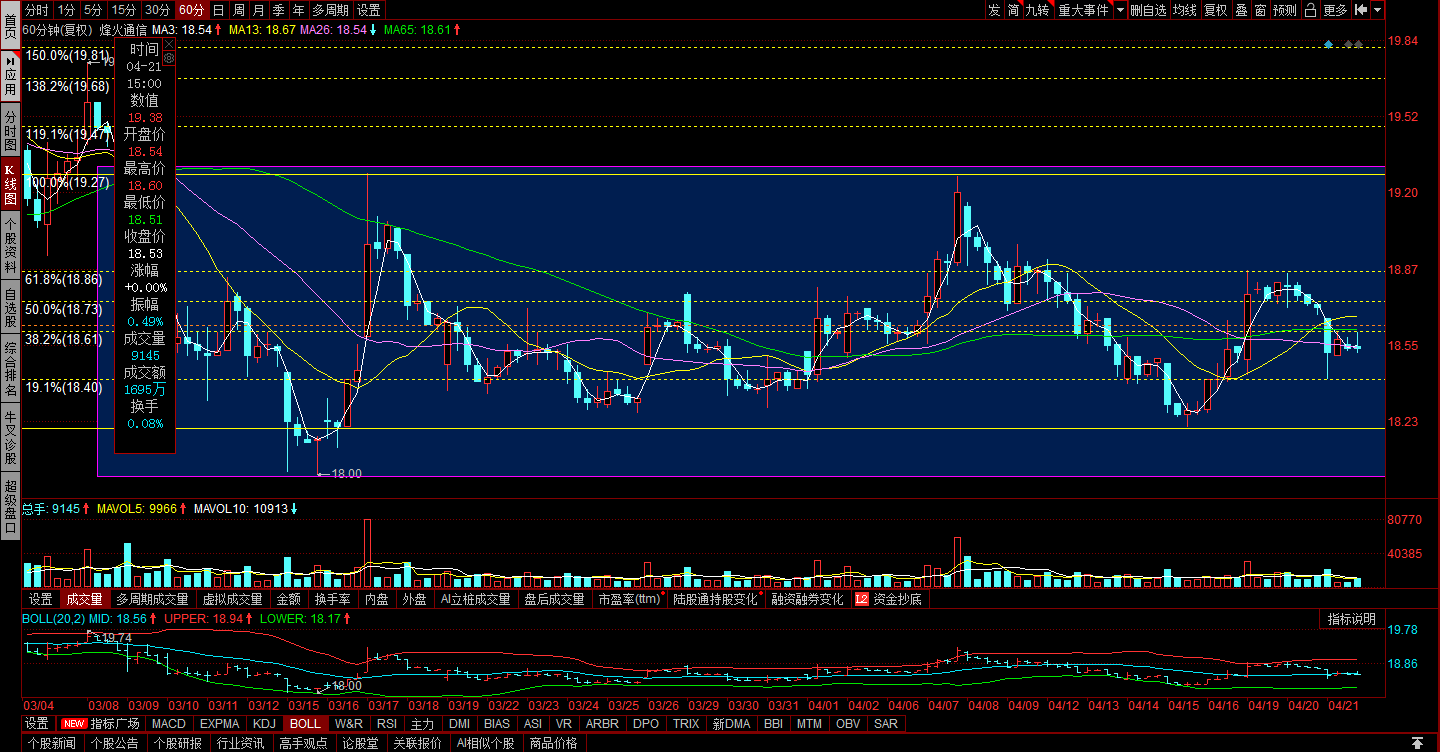Toggle the lock icon in top toolbar
1440x752 pixels.
tap(1309, 10)
